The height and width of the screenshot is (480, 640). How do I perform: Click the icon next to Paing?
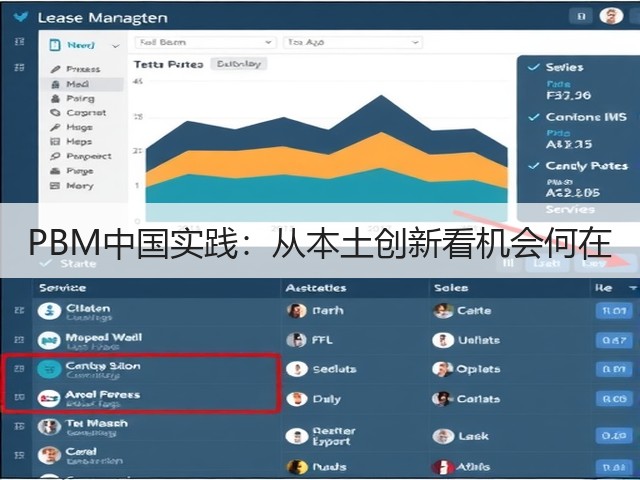(x=55, y=98)
